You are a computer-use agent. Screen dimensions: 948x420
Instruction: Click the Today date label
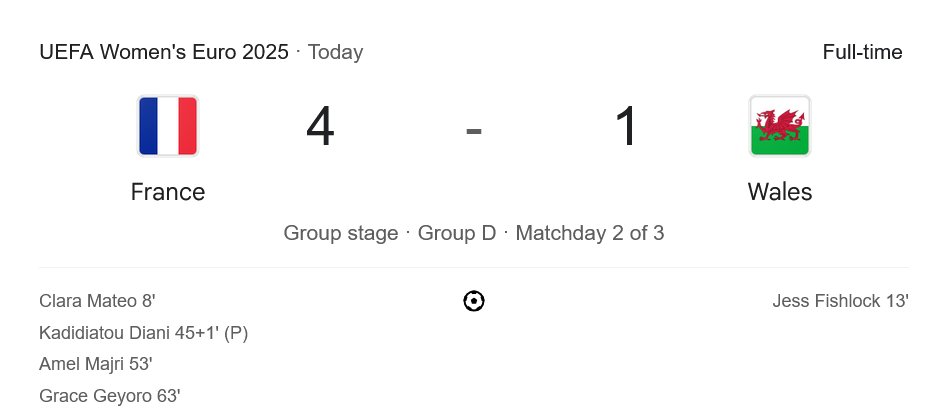point(335,52)
